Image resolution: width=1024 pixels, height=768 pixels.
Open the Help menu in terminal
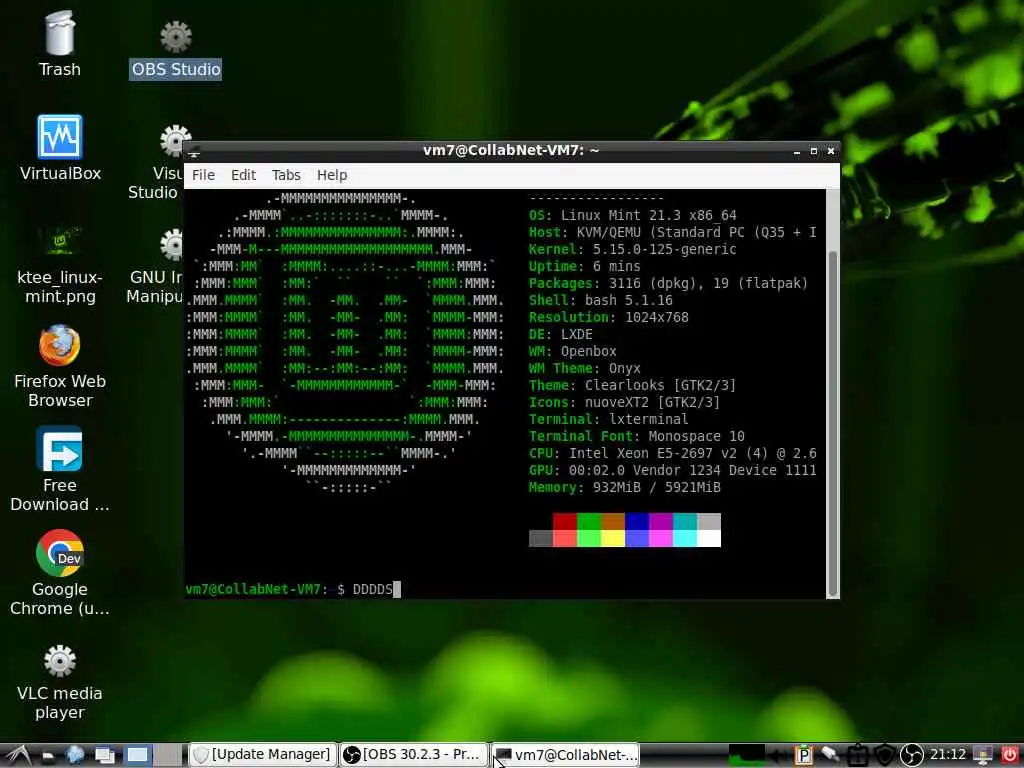(x=332, y=175)
